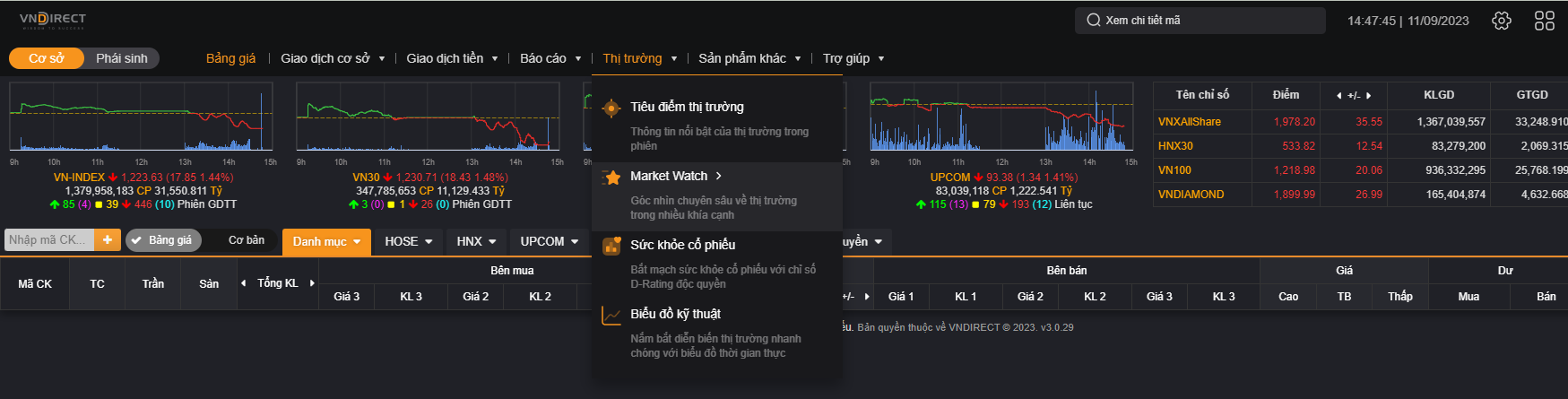Click the Sức khỏe cổ phiếu icon

tap(611, 246)
